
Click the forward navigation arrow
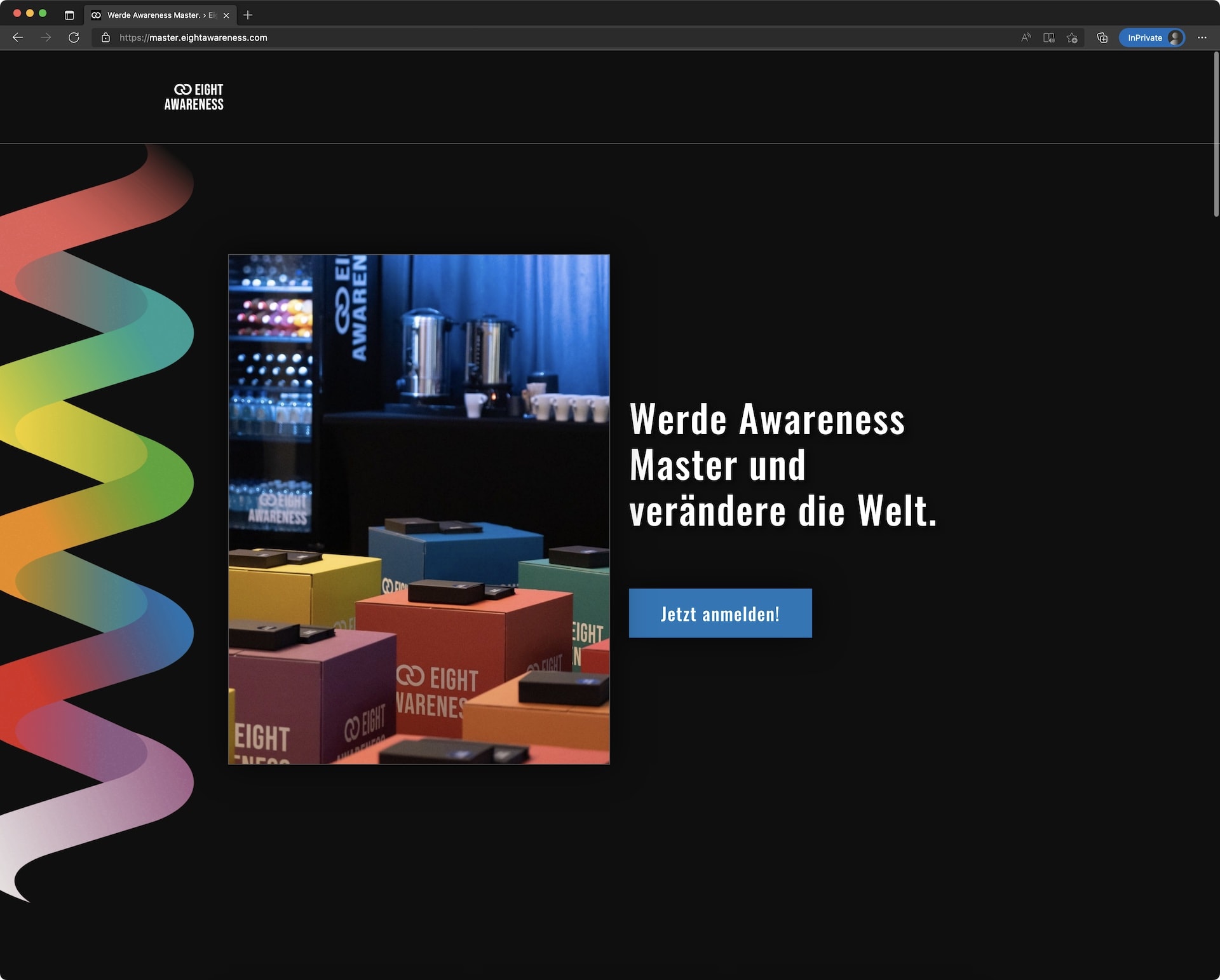point(46,38)
